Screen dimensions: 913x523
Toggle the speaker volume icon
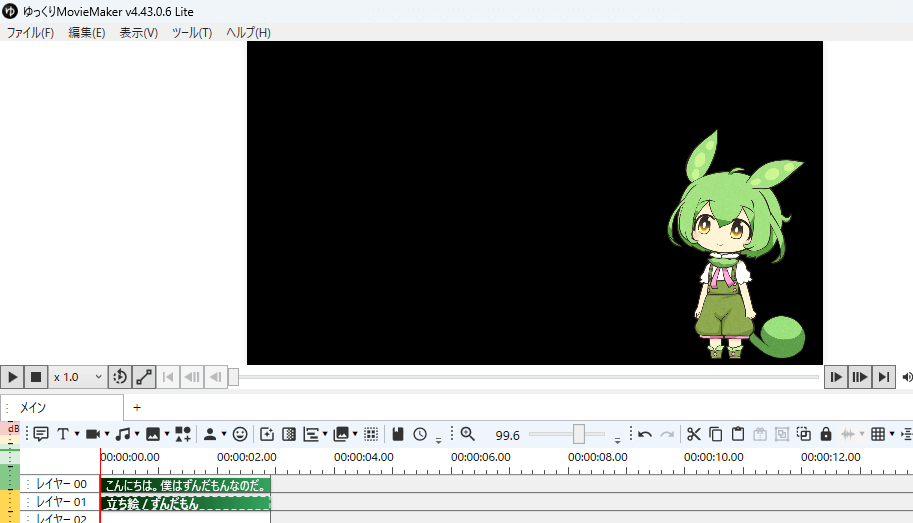pos(907,377)
